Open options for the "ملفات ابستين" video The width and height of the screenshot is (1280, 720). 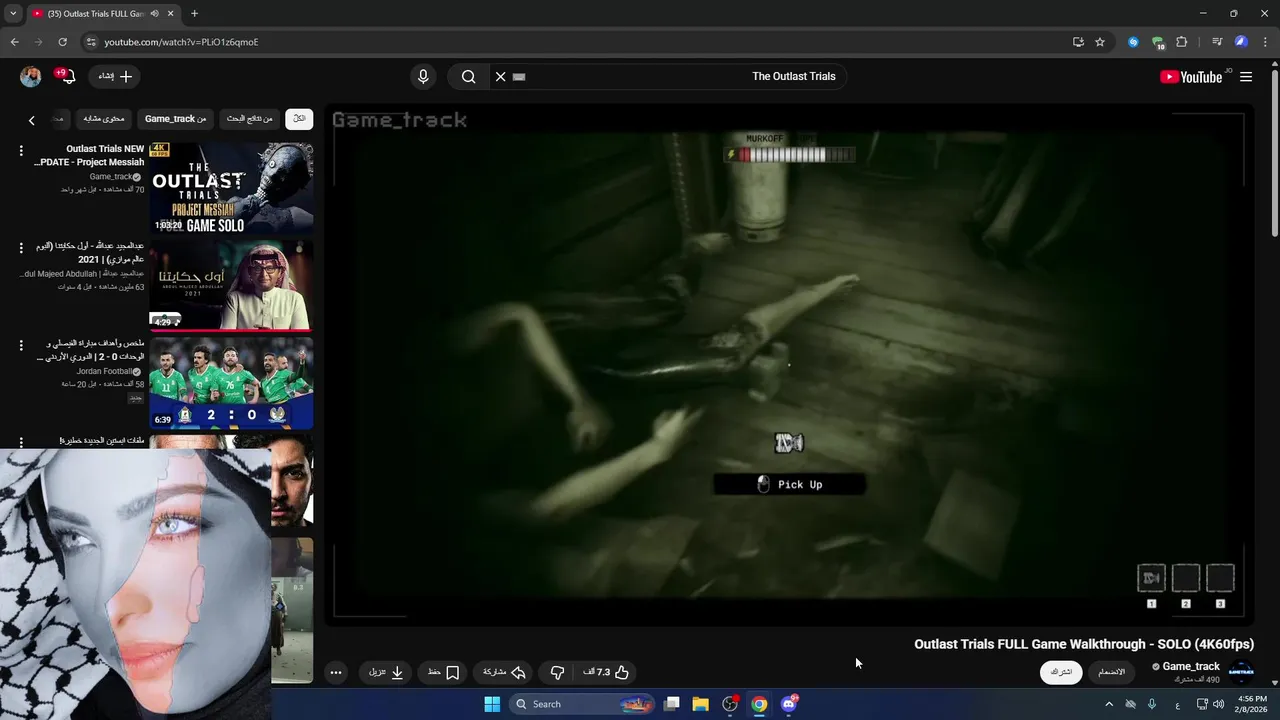tap(21, 442)
